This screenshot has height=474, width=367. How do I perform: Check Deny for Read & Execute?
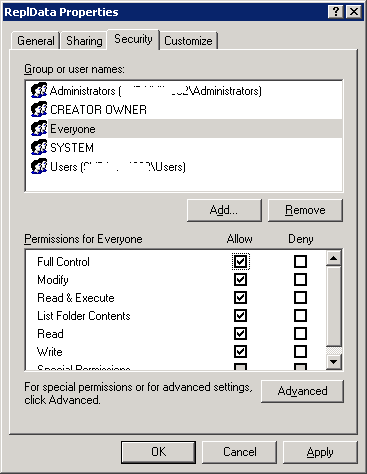click(300, 298)
